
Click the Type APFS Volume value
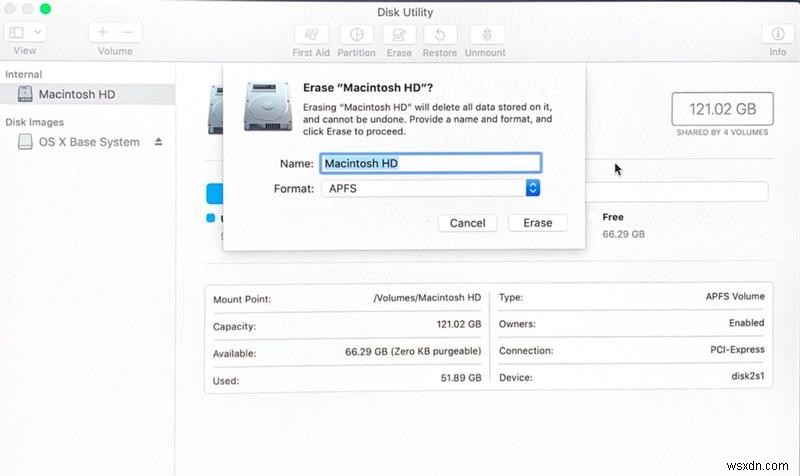(735, 296)
